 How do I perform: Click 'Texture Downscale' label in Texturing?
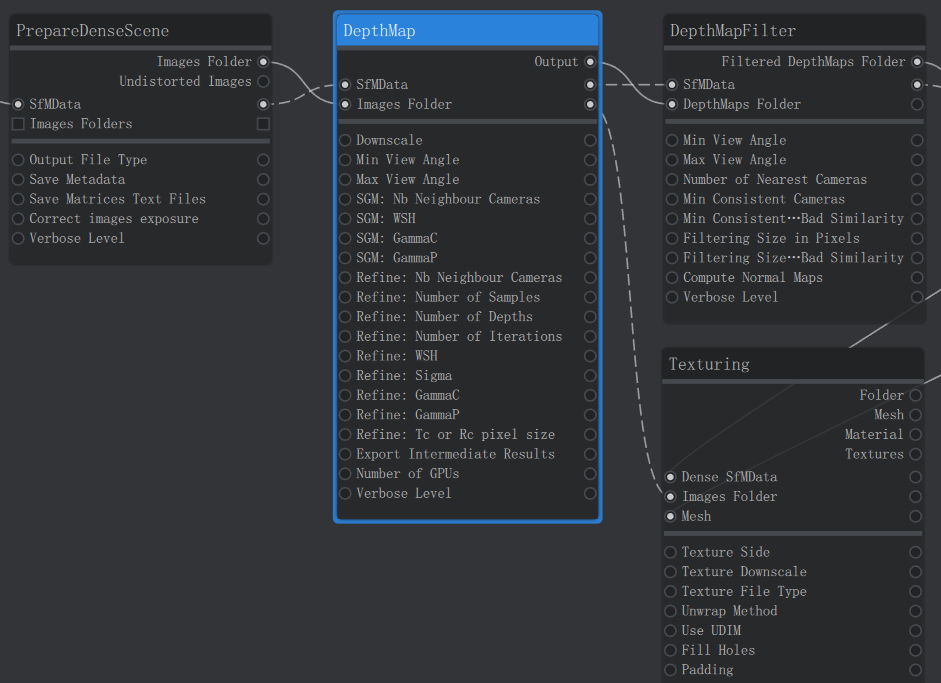coord(744,572)
